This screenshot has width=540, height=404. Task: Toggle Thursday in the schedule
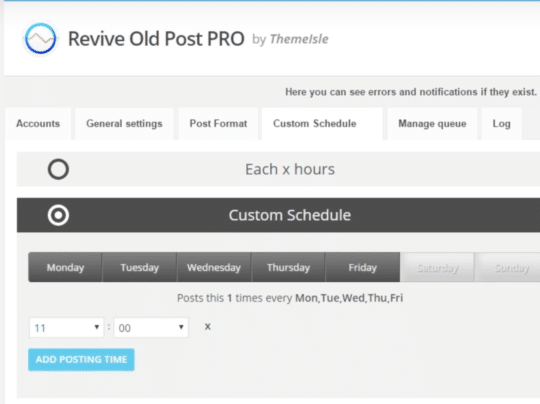click(x=288, y=267)
